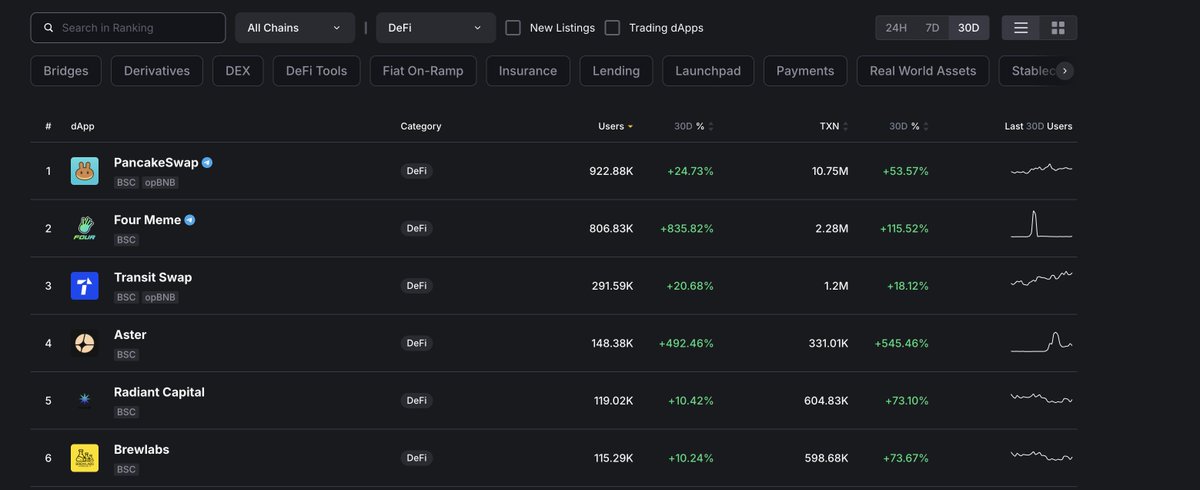Click DeFi category badge in Brewlabs row
Screen dimensions: 1200x490
click(416, 458)
